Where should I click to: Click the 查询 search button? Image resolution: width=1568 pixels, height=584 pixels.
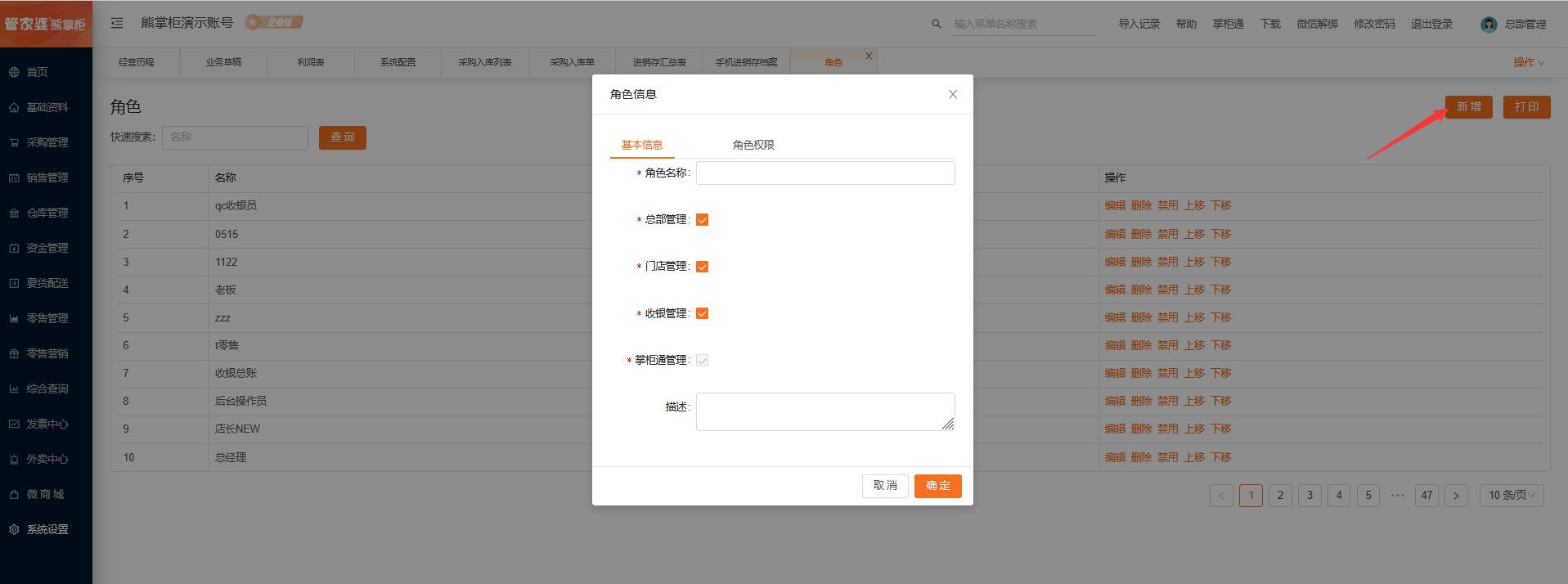(x=343, y=137)
